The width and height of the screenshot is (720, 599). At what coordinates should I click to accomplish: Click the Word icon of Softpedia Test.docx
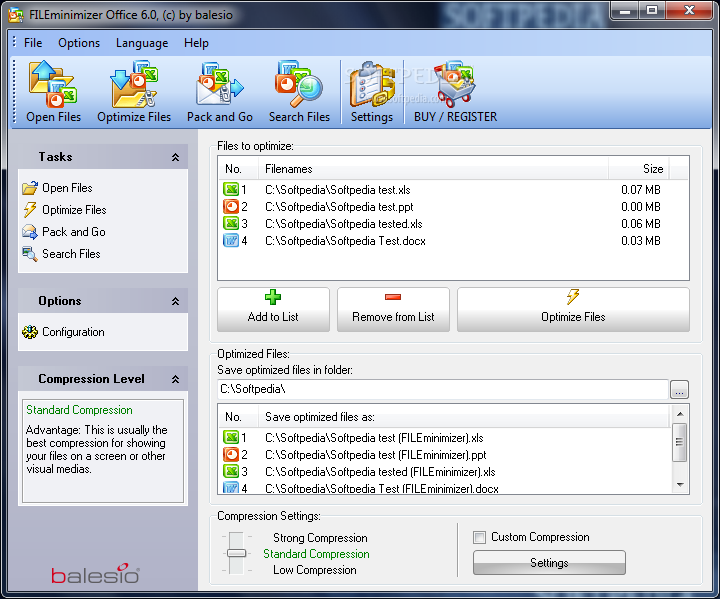click(231, 240)
